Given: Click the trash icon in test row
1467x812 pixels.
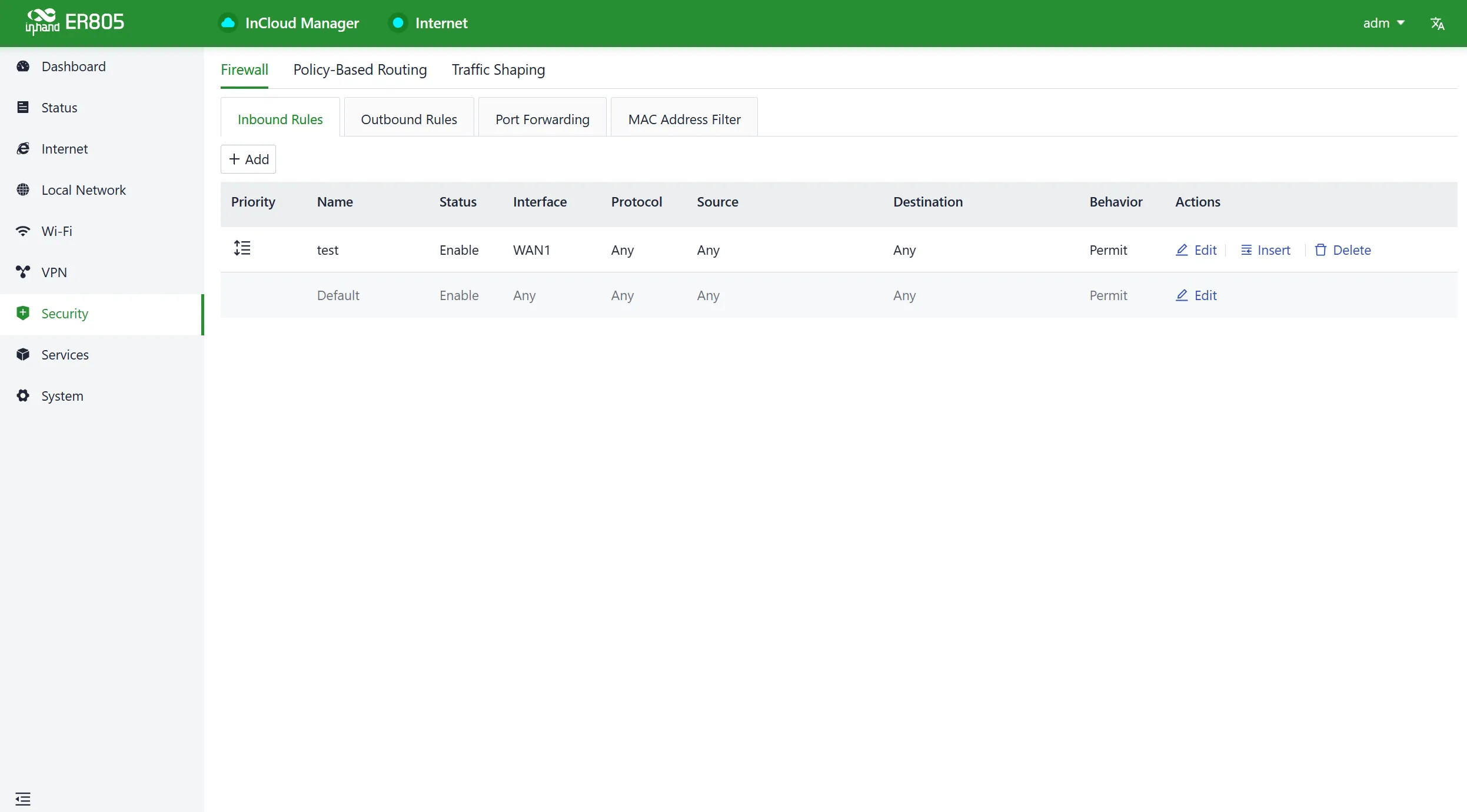Looking at the screenshot, I should click(1320, 250).
